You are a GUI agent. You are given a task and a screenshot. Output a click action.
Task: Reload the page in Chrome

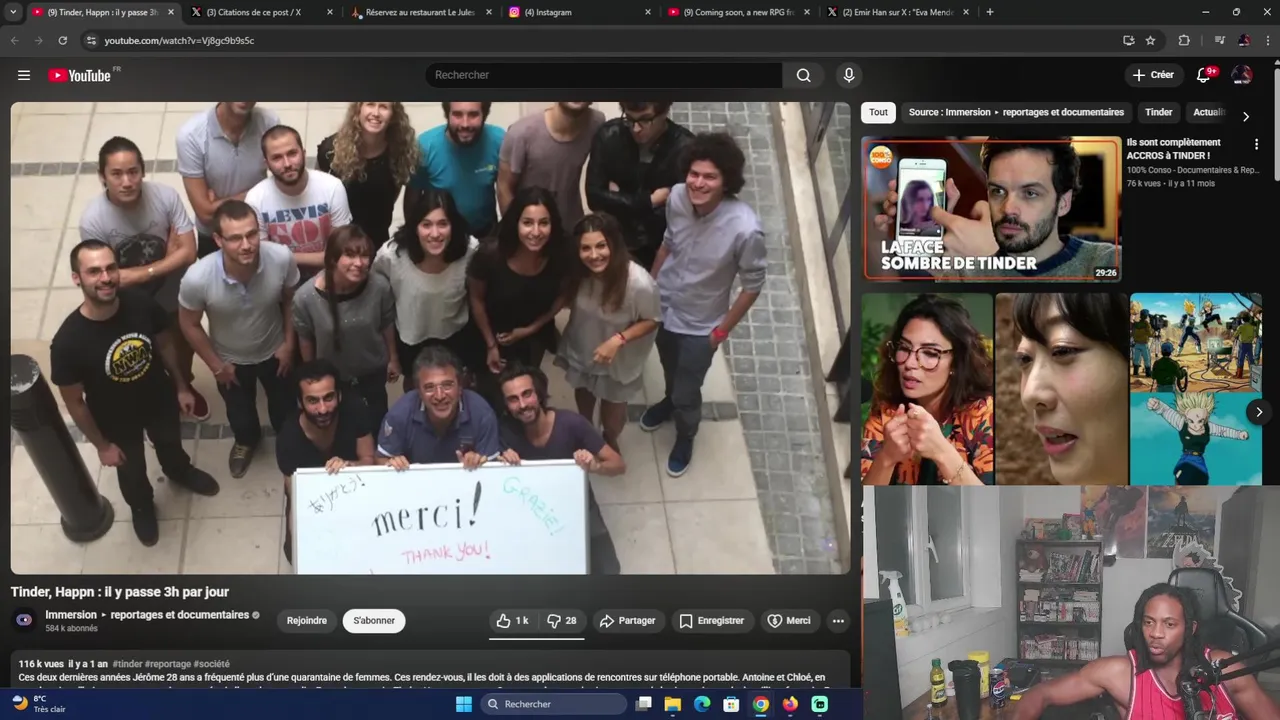62,40
